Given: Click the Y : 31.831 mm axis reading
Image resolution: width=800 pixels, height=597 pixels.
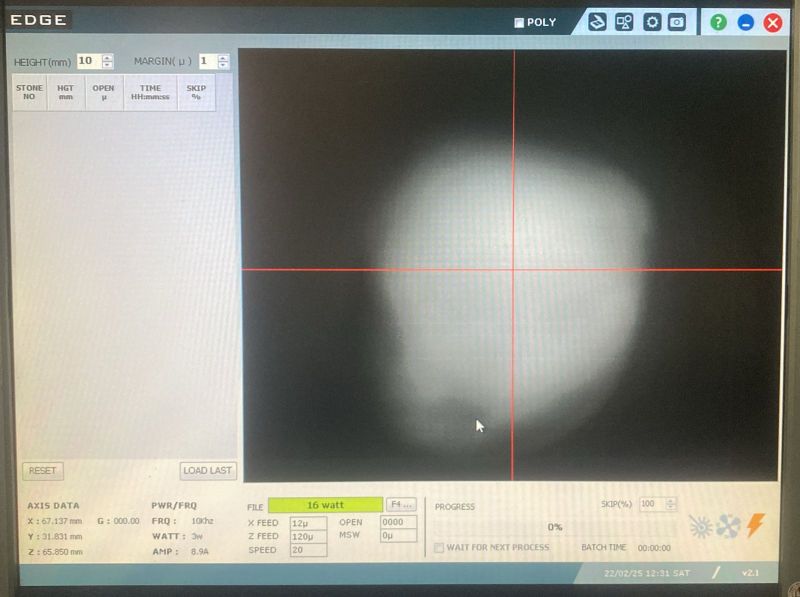Looking at the screenshot, I should [x=55, y=536].
